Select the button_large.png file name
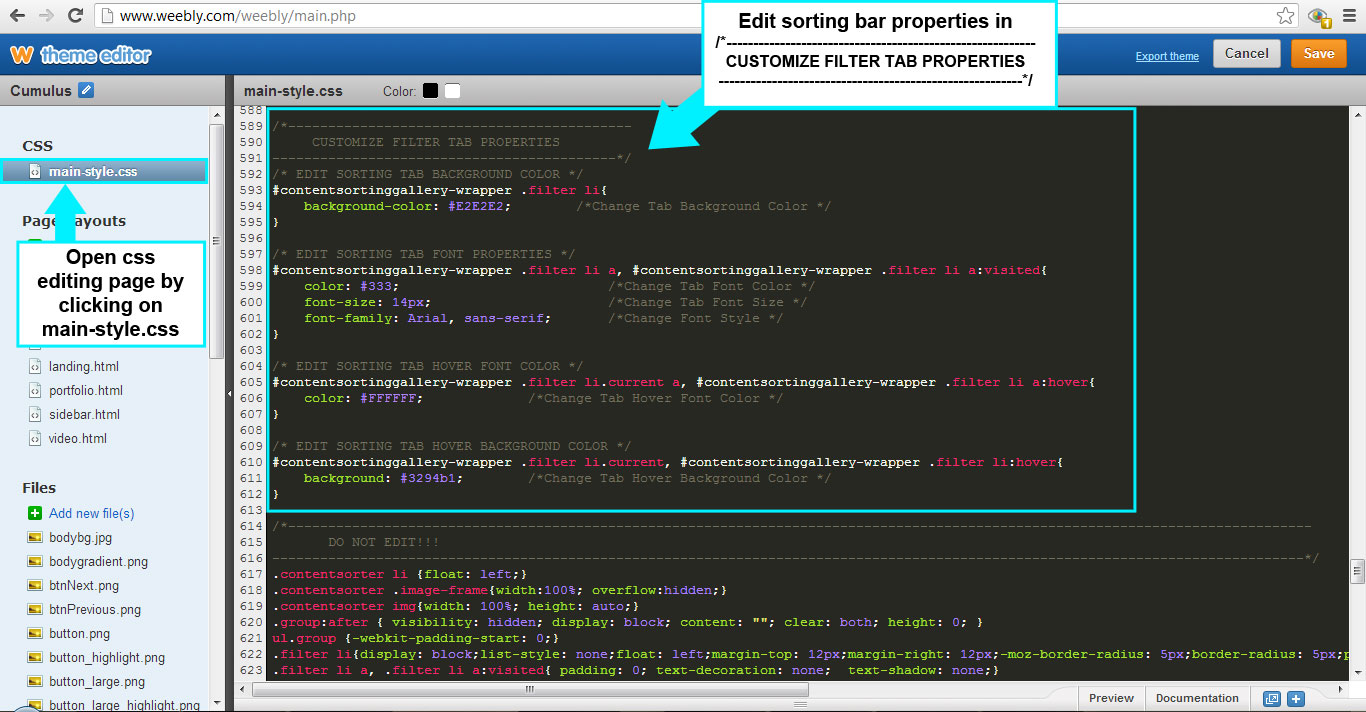The height and width of the screenshot is (712, 1366). click(97, 682)
